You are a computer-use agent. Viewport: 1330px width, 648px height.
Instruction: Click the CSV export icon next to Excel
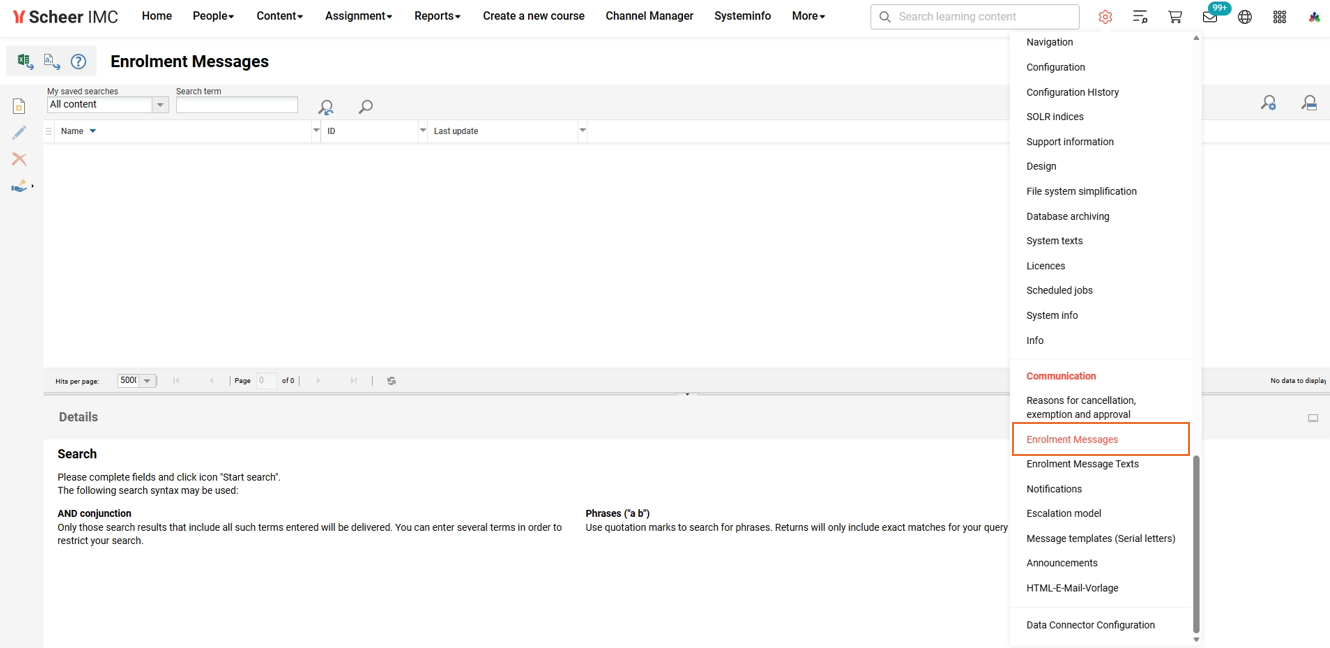click(52, 62)
